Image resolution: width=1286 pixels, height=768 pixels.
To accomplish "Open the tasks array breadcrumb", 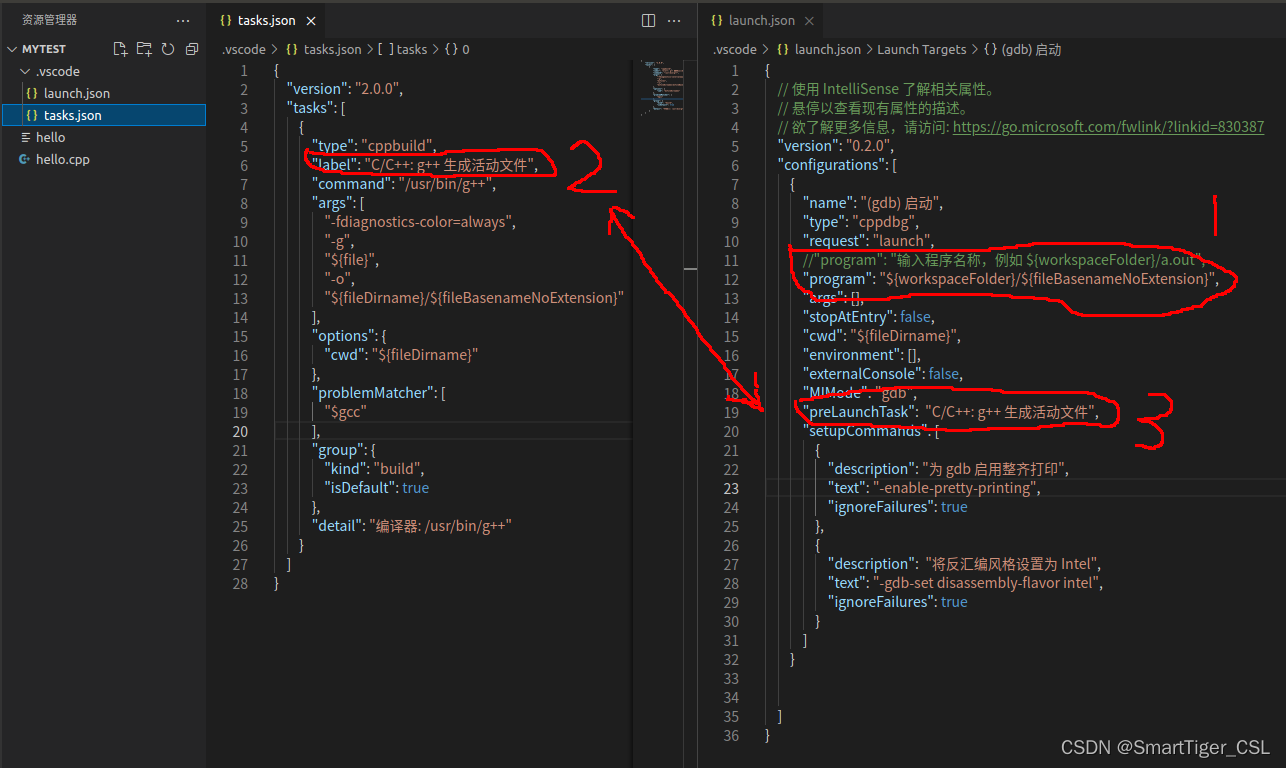I will [x=403, y=49].
